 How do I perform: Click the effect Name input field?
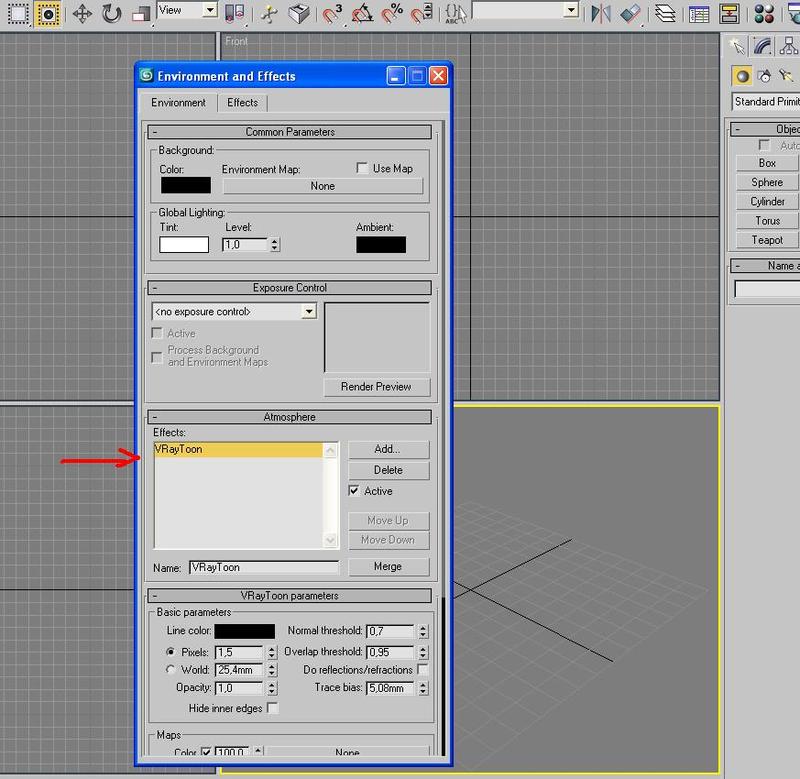tap(264, 567)
